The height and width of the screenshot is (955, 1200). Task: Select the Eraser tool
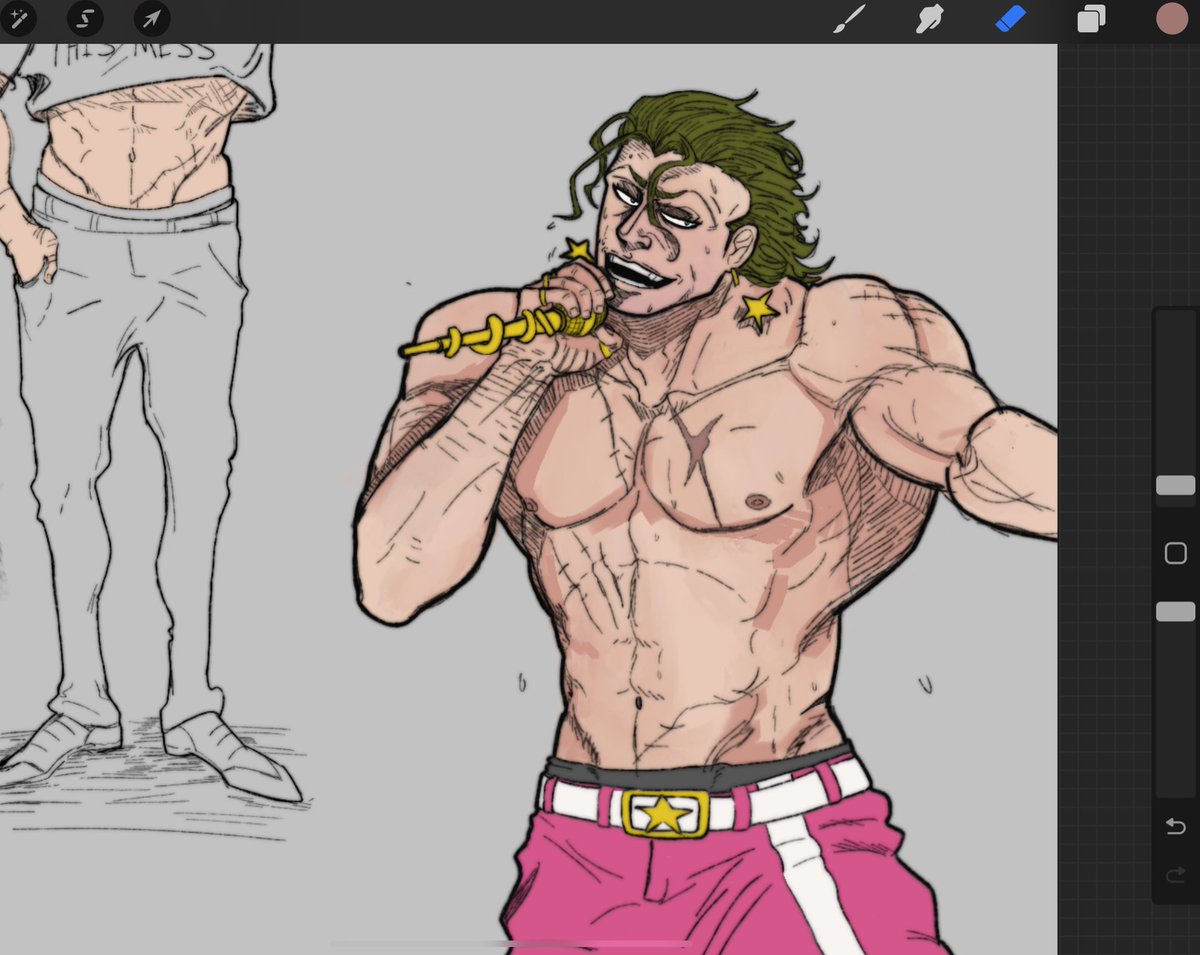[1010, 19]
